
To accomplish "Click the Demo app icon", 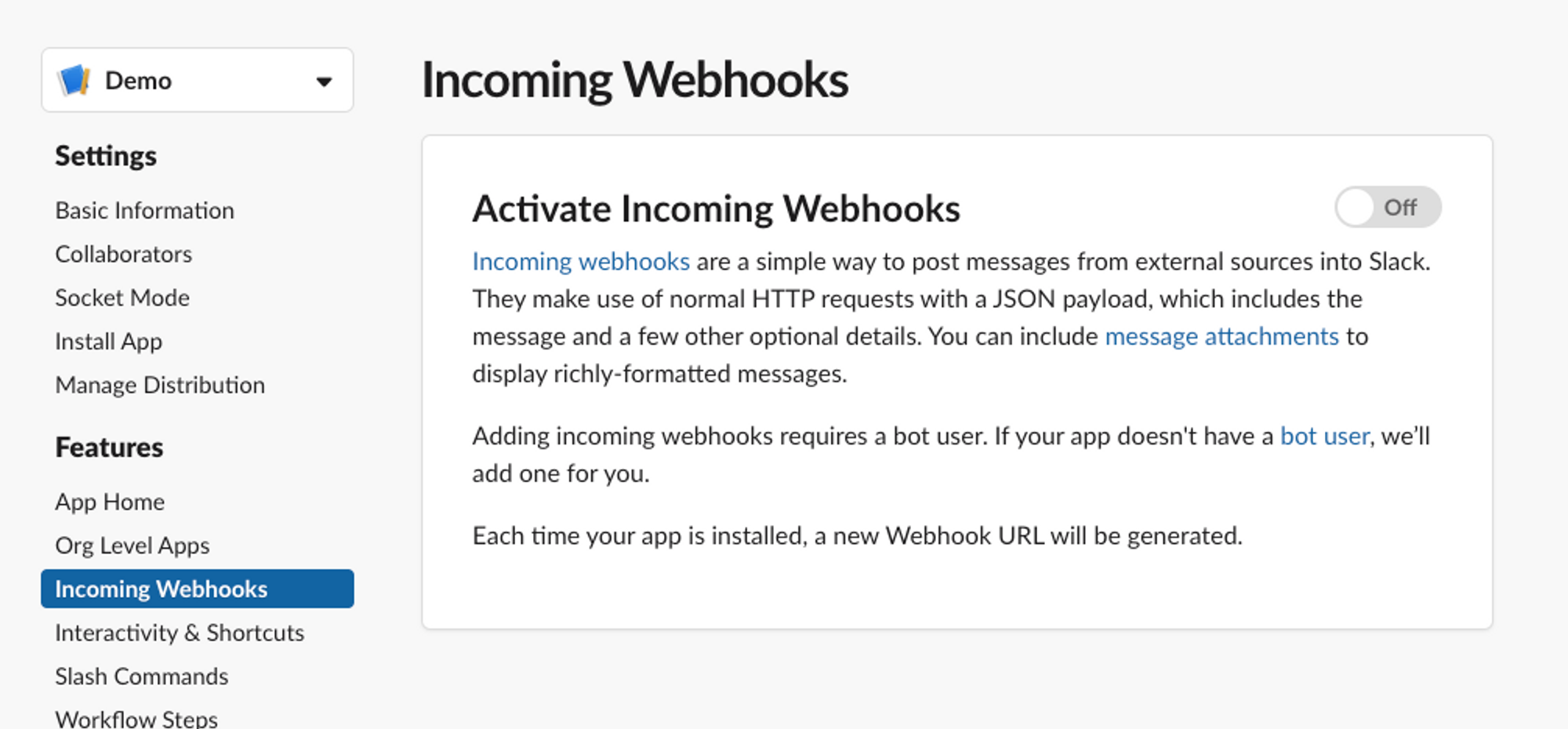I will coord(74,80).
